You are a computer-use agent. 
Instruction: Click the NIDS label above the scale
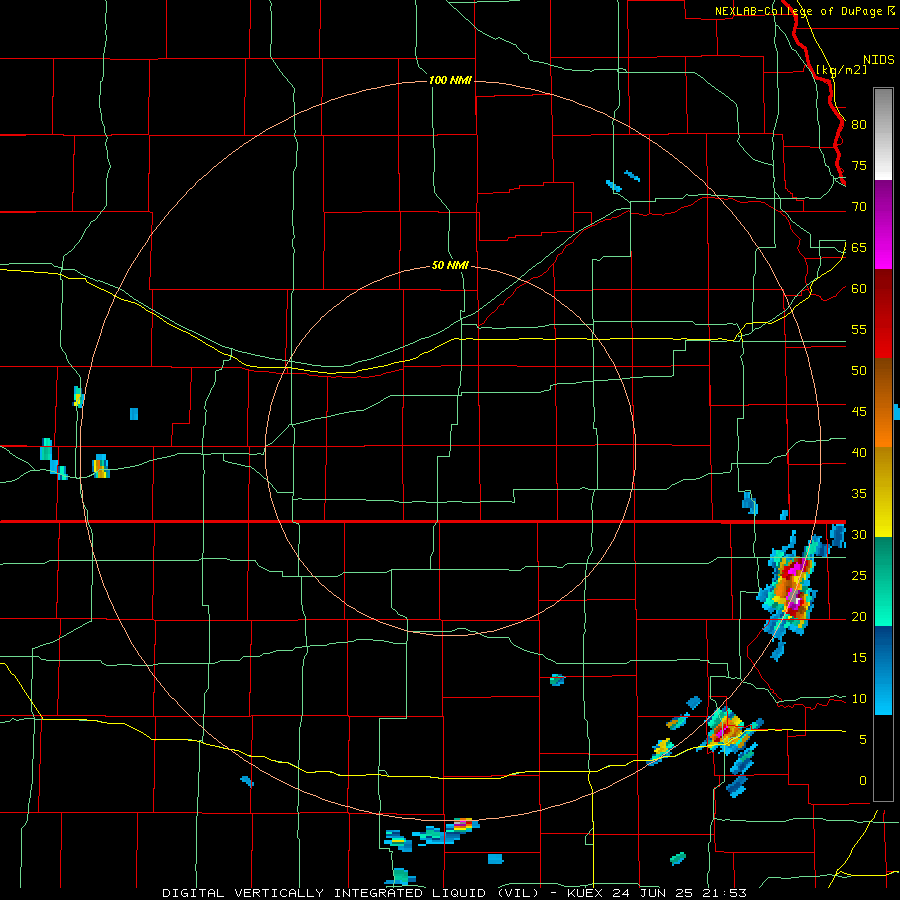click(879, 59)
